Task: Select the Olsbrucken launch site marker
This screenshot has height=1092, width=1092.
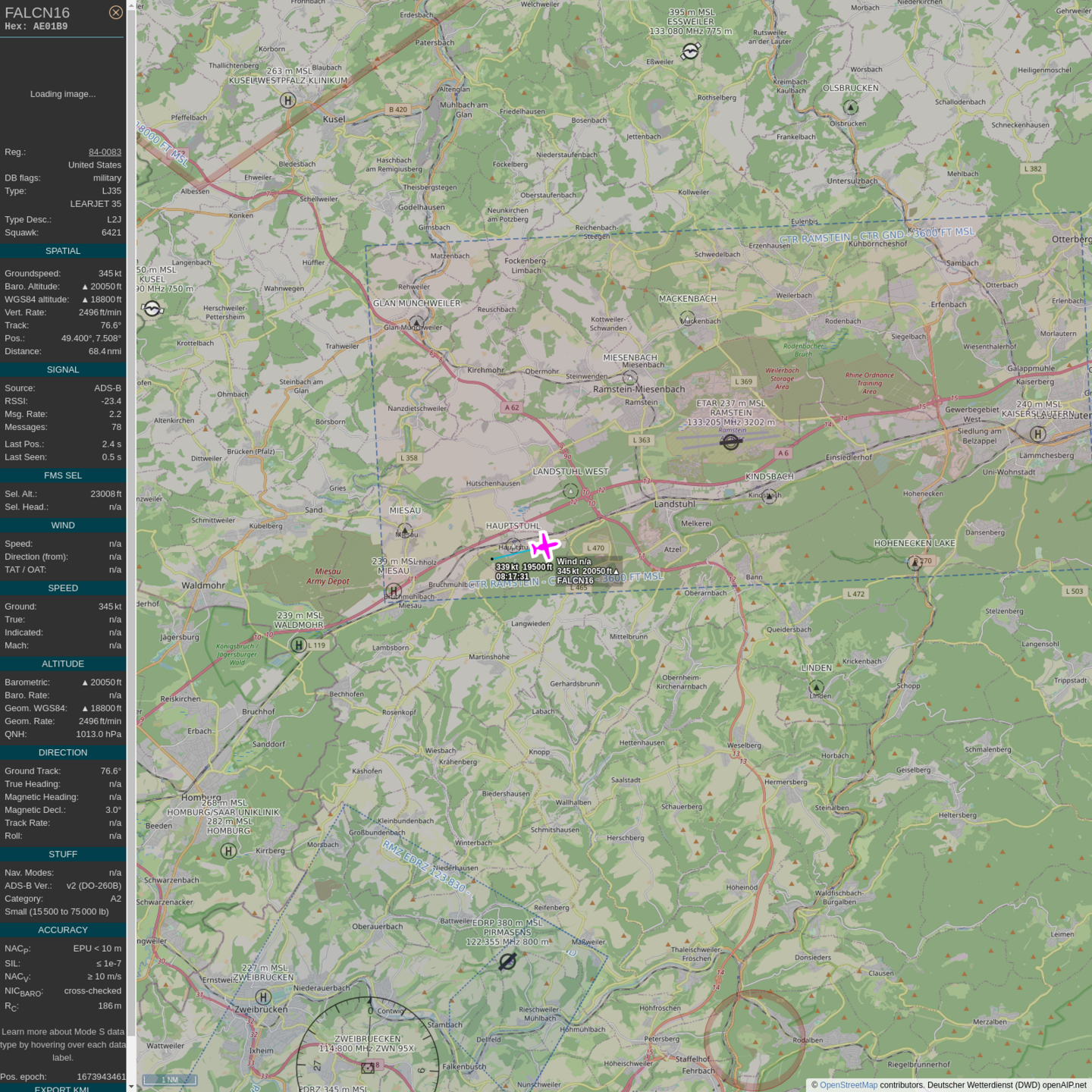Action: coord(851,108)
